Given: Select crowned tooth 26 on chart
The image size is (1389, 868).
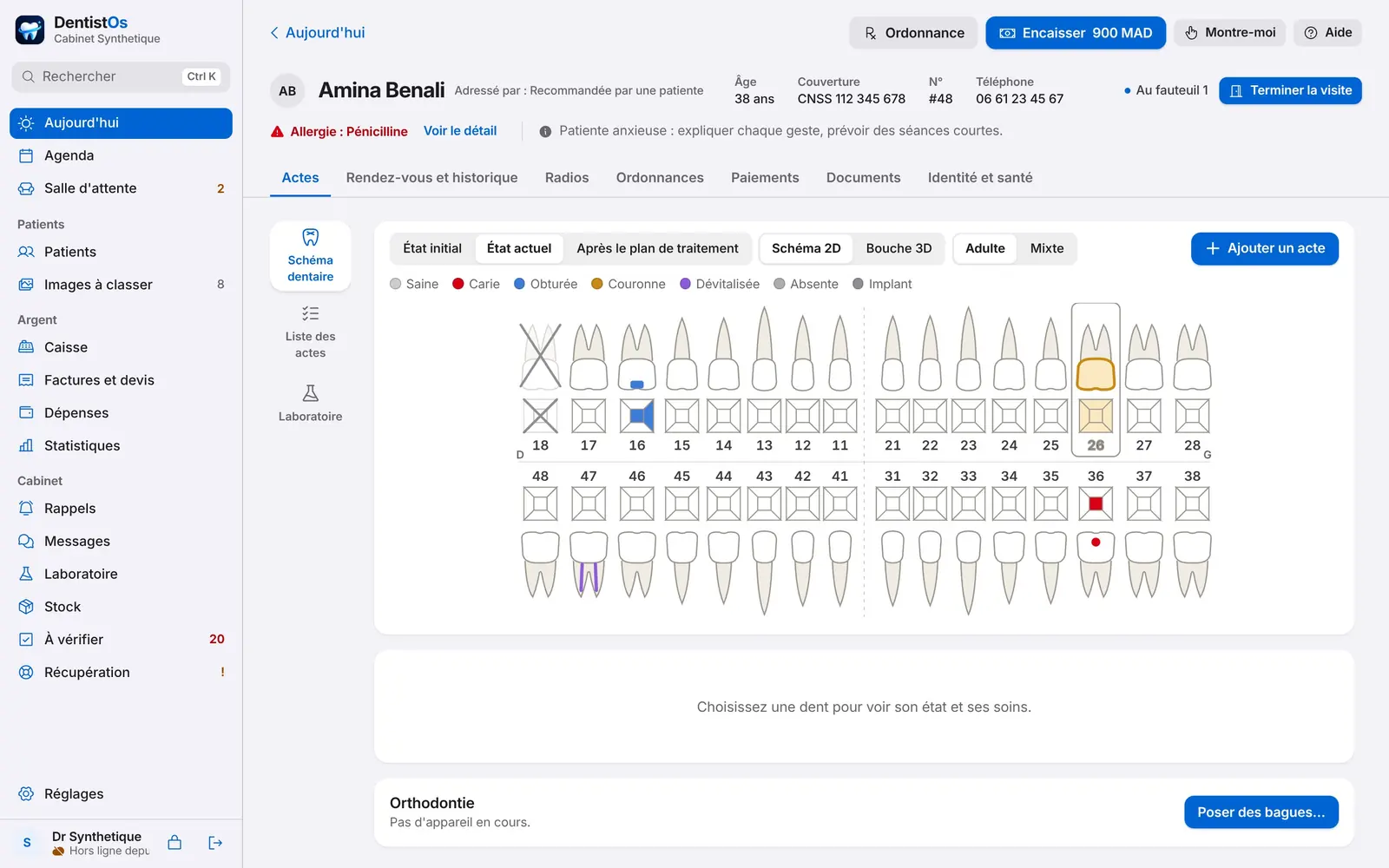Looking at the screenshot, I should tap(1096, 379).
